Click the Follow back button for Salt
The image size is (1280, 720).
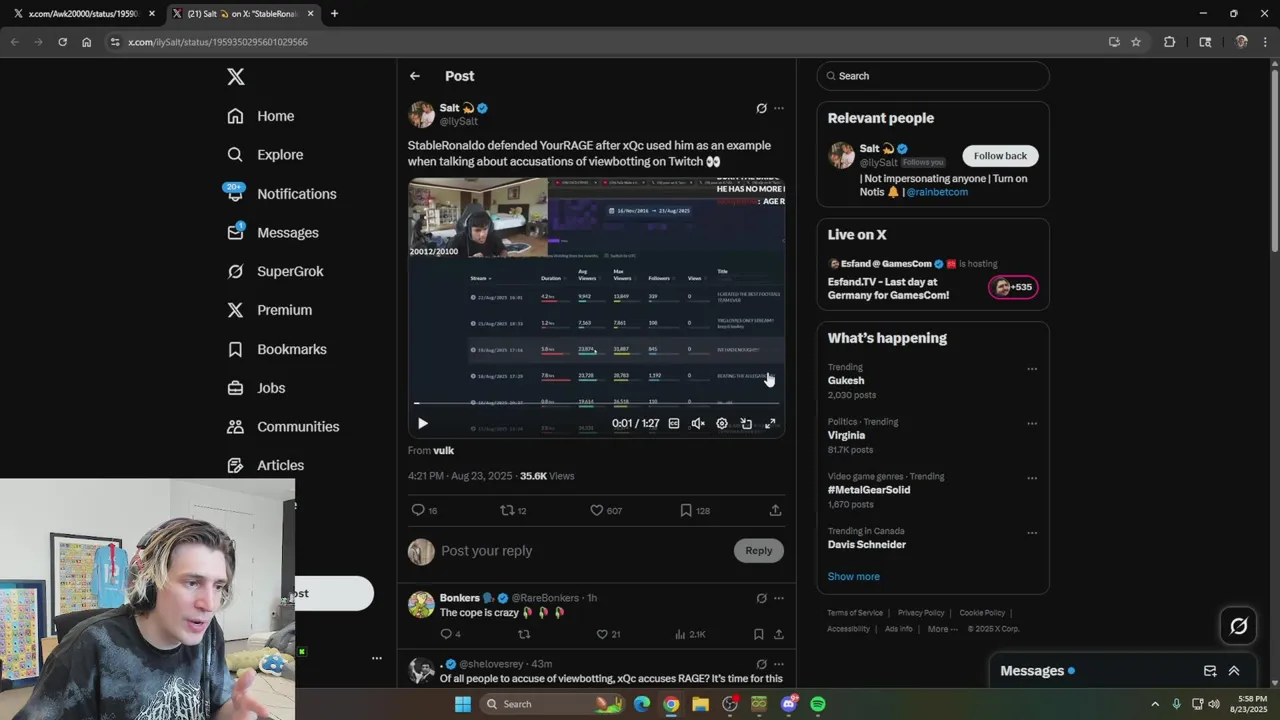[1000, 156]
